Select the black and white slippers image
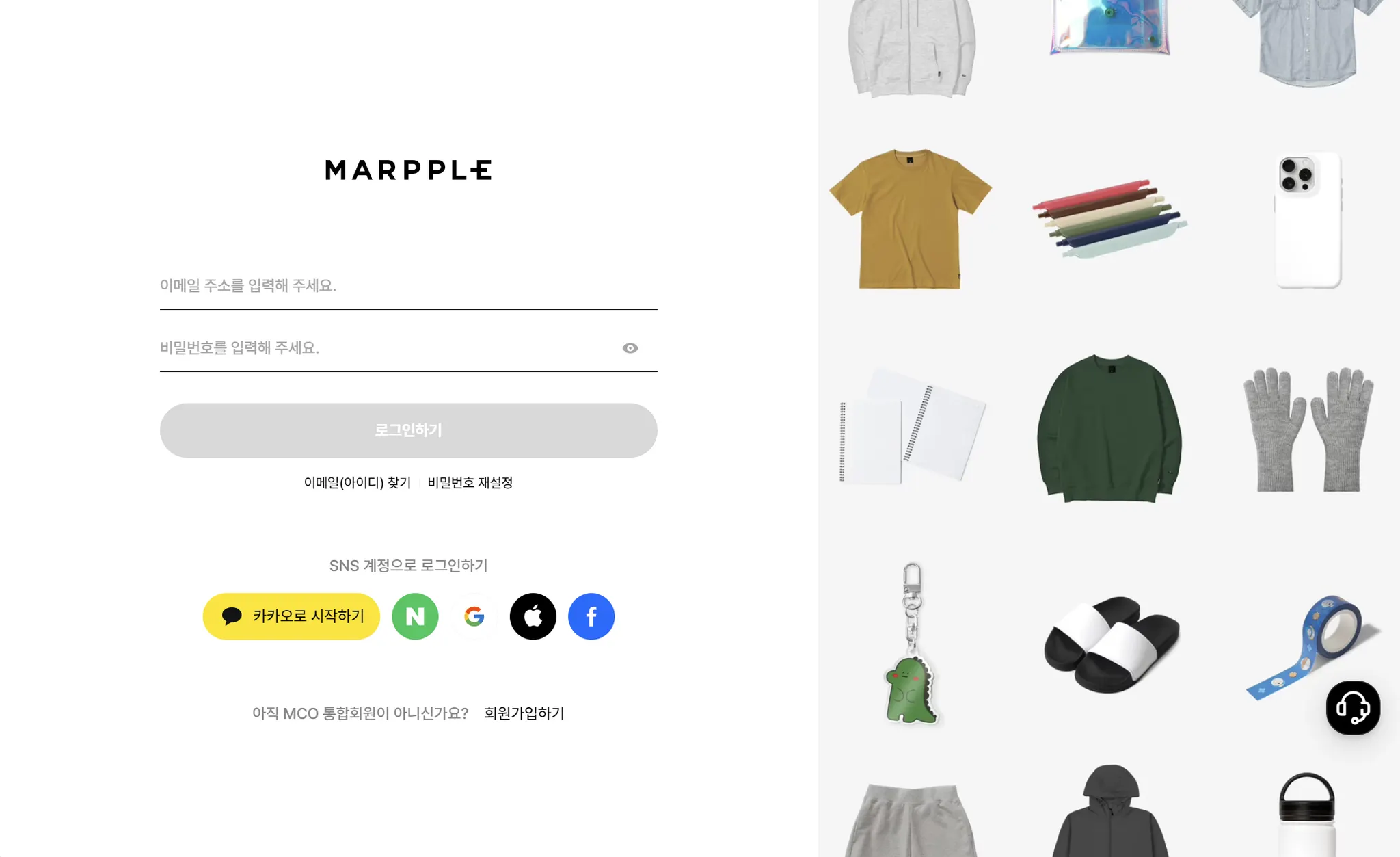The image size is (1400, 857). point(1111,644)
